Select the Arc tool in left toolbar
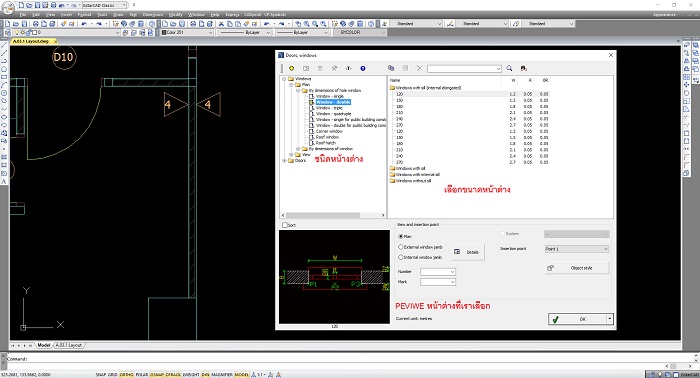 pyautogui.click(x=4, y=85)
